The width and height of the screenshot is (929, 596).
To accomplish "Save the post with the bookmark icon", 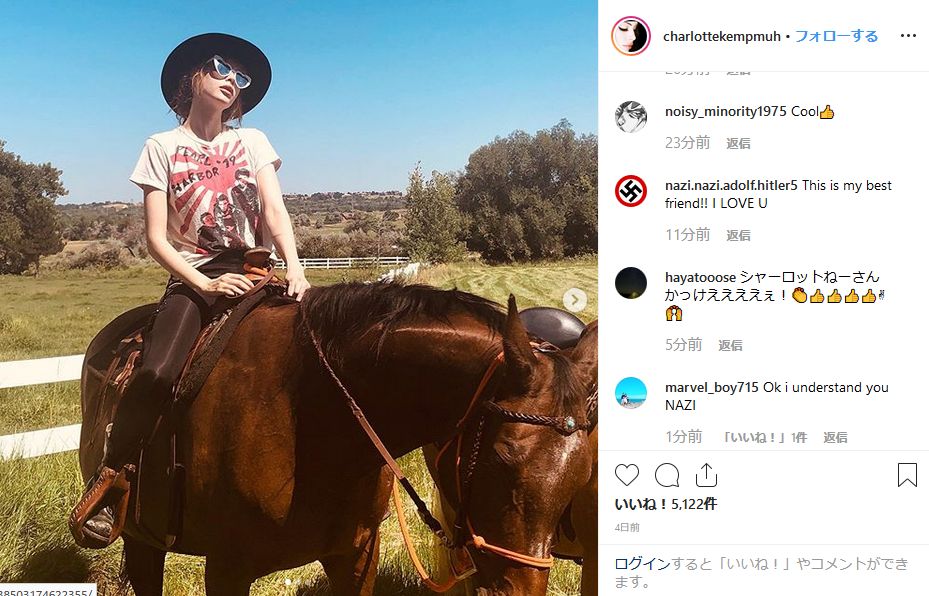I will pos(907,475).
